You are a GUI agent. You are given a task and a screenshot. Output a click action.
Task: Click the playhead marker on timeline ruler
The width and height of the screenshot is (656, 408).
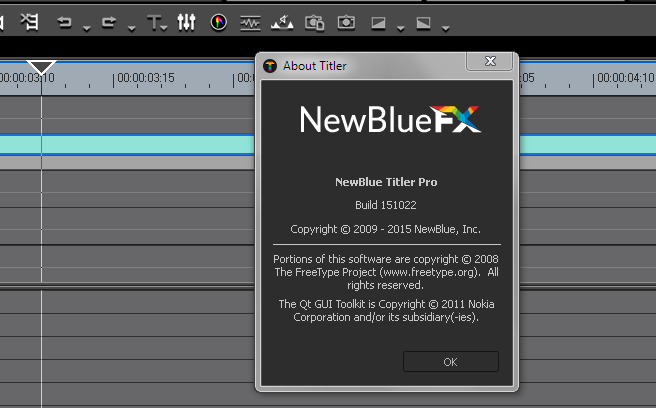pyautogui.click(x=41, y=67)
